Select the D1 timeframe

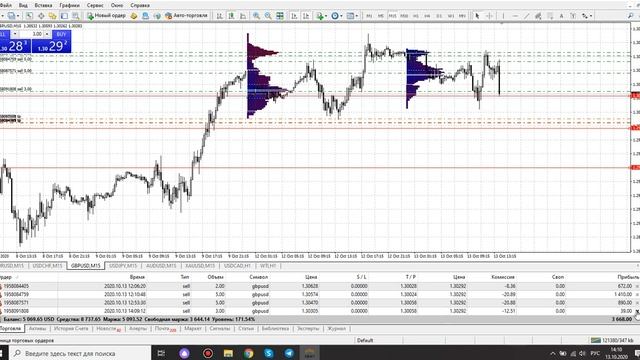pyautogui.click(x=439, y=16)
